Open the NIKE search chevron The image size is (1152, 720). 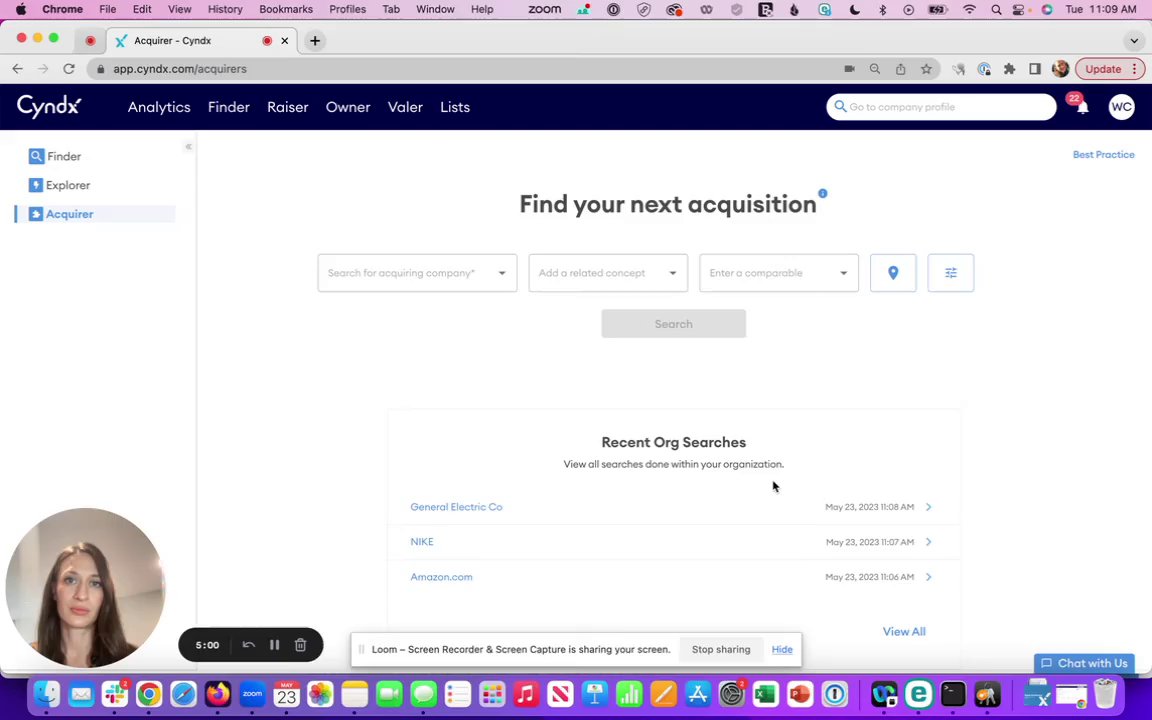929,541
